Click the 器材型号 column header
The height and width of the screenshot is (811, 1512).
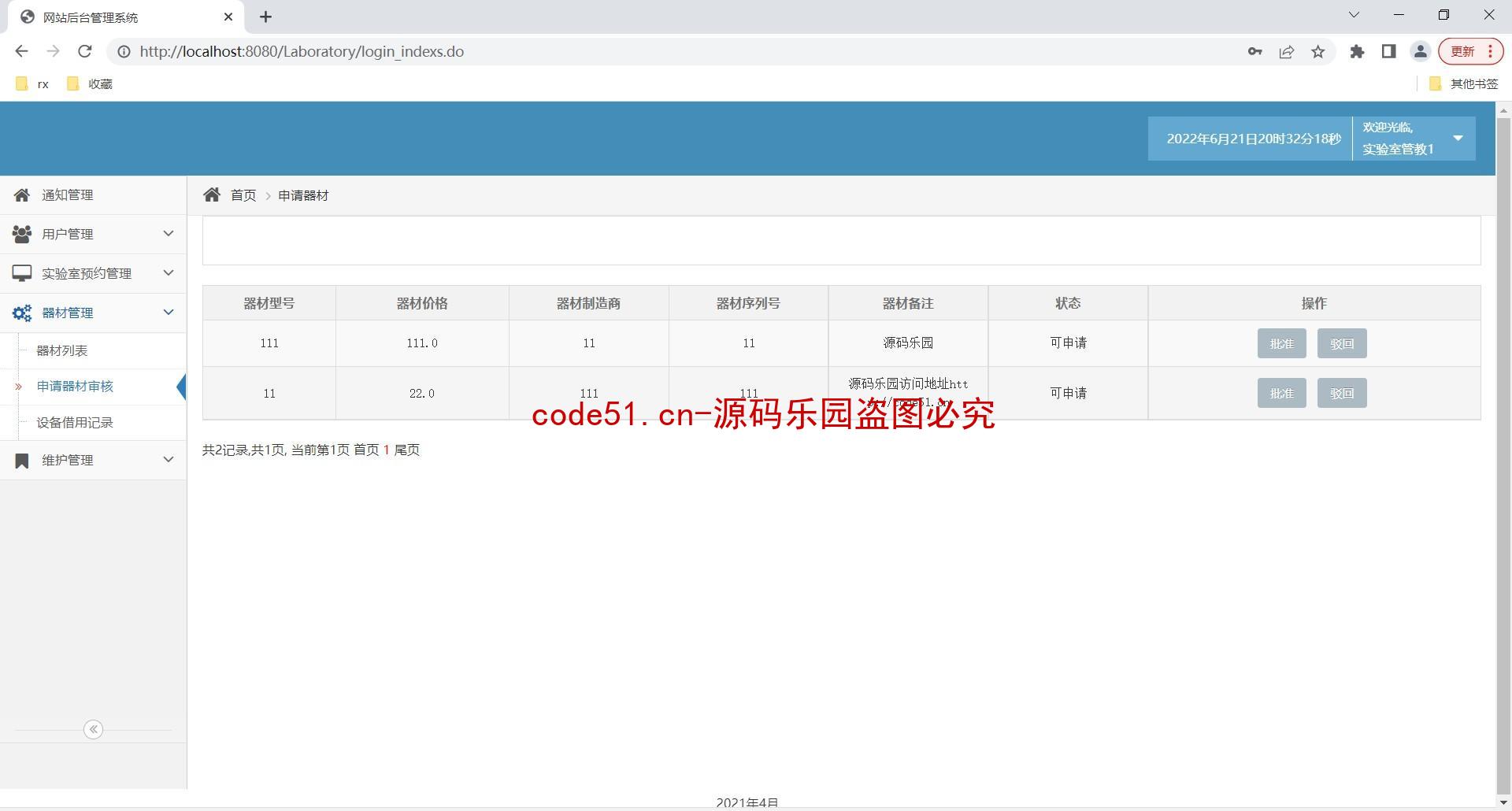click(x=269, y=303)
